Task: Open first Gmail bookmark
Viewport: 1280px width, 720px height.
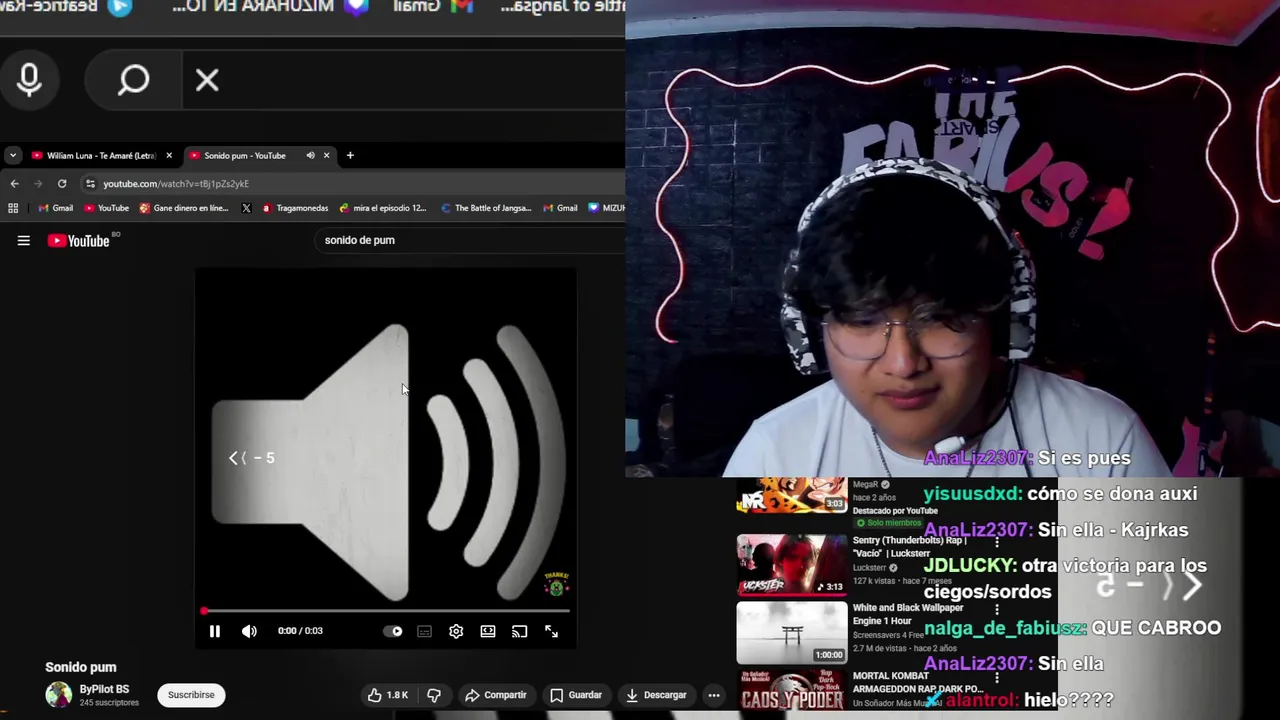Action: [x=55, y=208]
